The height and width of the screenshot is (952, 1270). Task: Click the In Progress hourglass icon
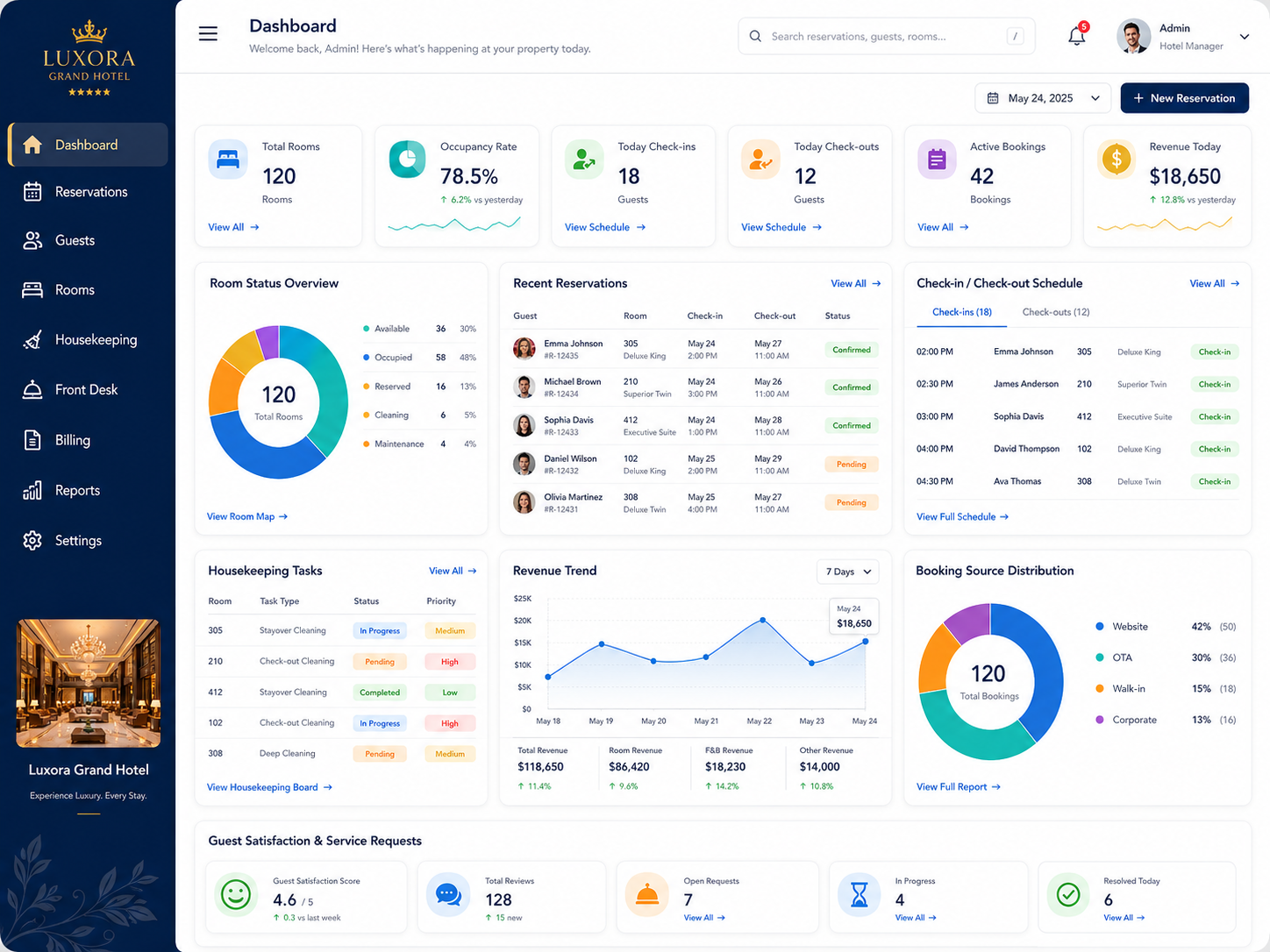point(860,895)
